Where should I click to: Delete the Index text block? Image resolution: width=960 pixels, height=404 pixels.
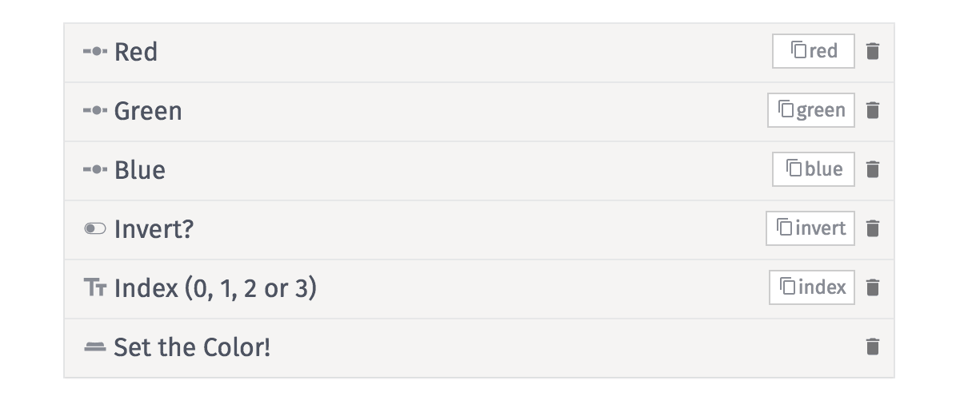(x=873, y=287)
